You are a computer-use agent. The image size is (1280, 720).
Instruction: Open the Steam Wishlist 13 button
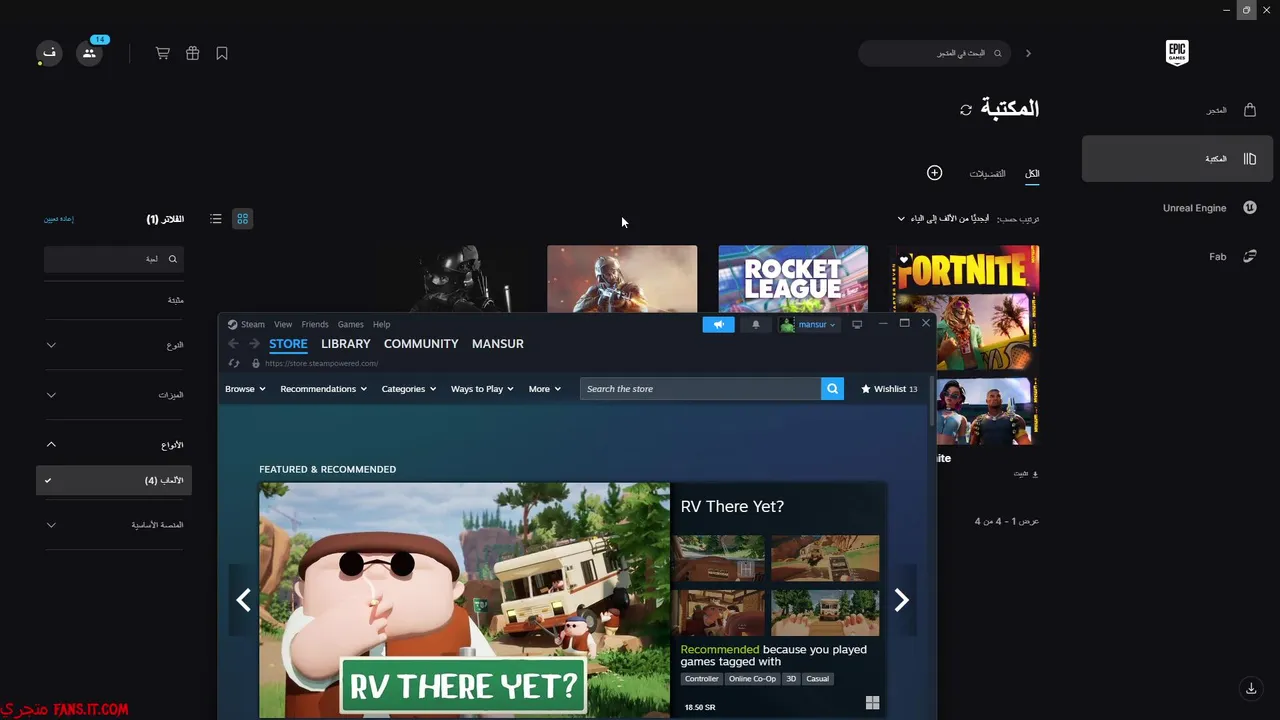pos(889,389)
